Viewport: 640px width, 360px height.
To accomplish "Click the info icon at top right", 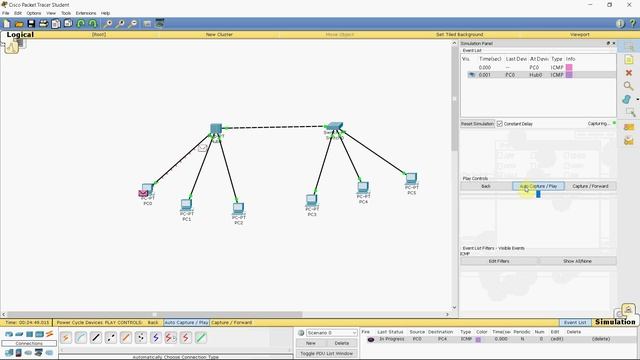I will pyautogui.click(x=620, y=24).
